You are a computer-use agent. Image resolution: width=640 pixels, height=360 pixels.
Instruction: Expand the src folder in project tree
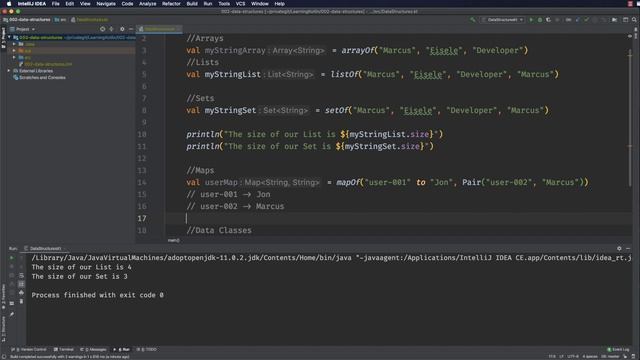pos(14,58)
